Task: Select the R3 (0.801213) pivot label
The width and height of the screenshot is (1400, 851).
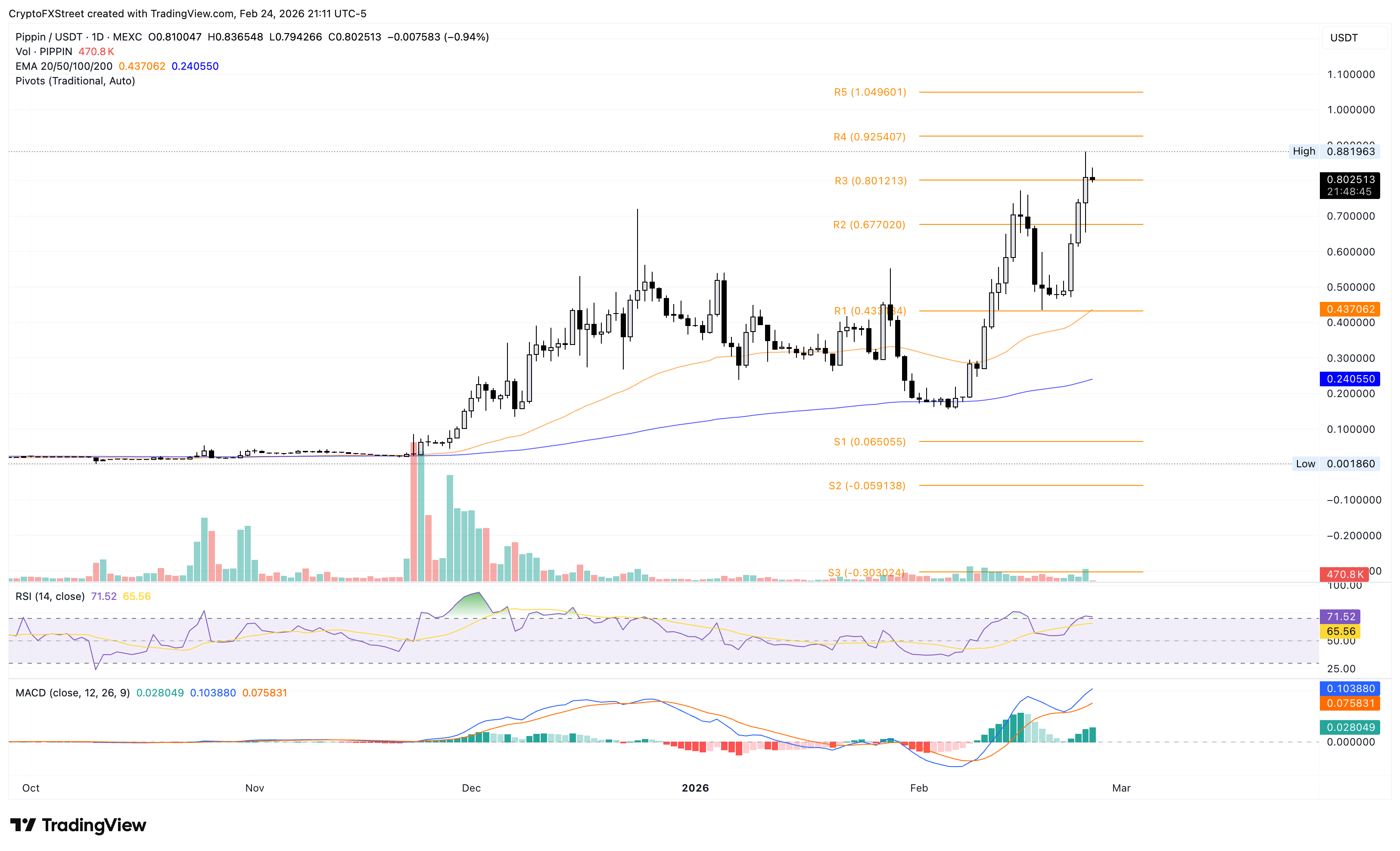Action: [x=871, y=180]
